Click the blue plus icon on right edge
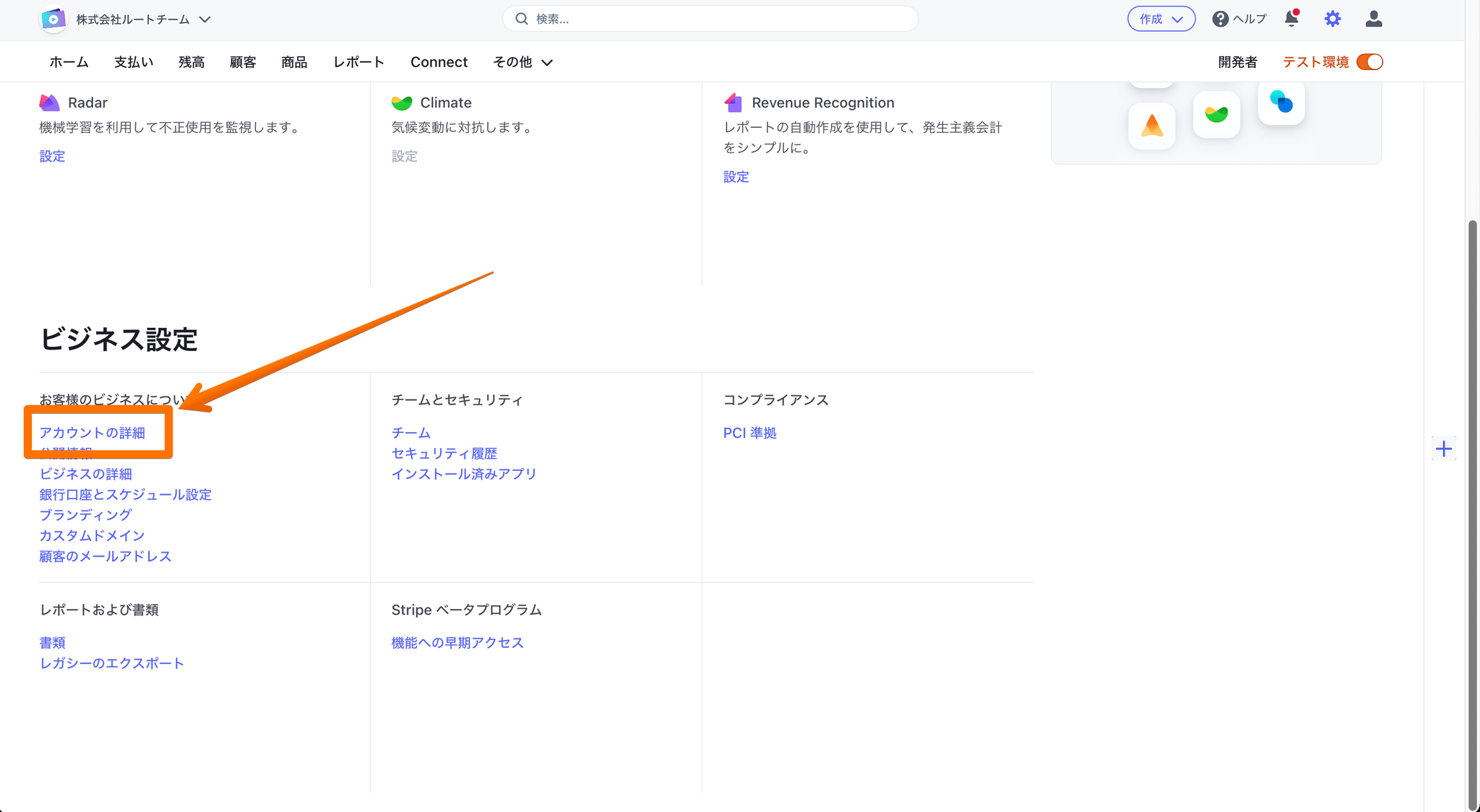The image size is (1480, 812). point(1443,449)
